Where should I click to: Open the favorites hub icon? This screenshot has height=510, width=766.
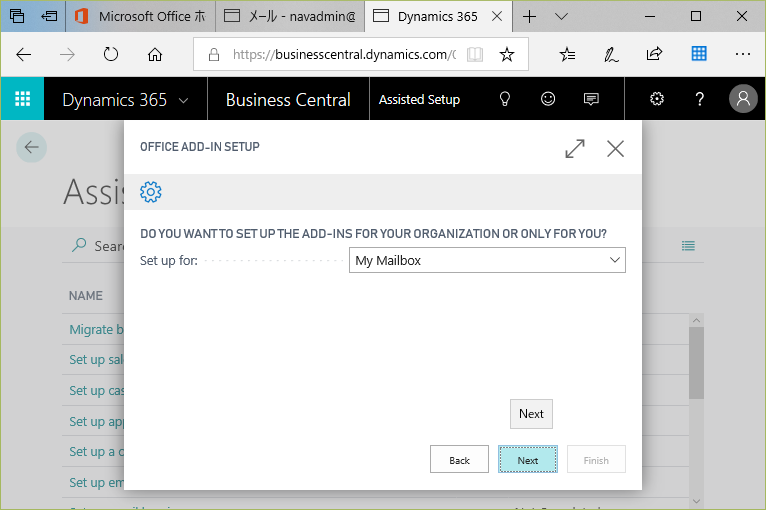568,54
